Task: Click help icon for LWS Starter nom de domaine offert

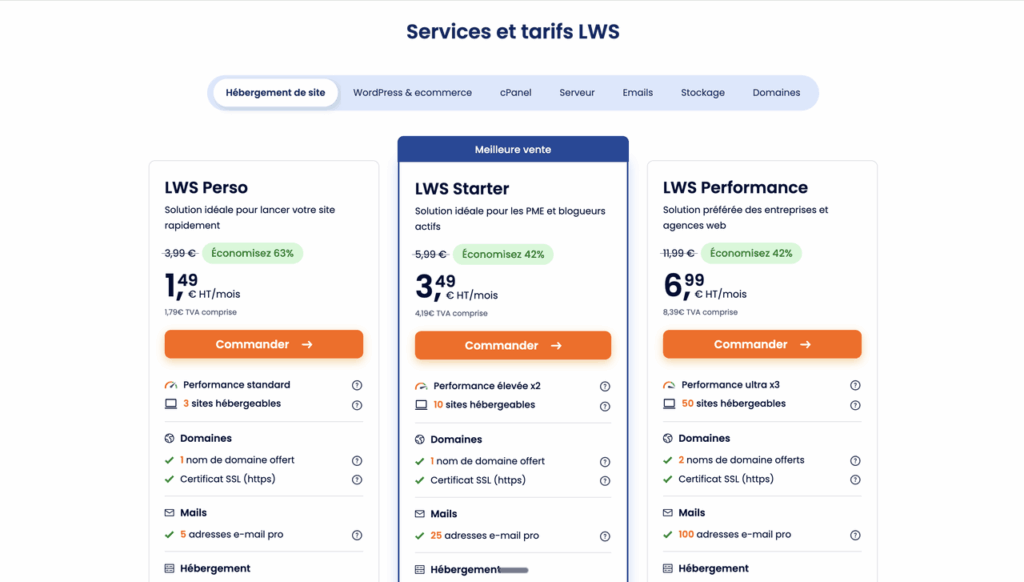Action: 605,462
